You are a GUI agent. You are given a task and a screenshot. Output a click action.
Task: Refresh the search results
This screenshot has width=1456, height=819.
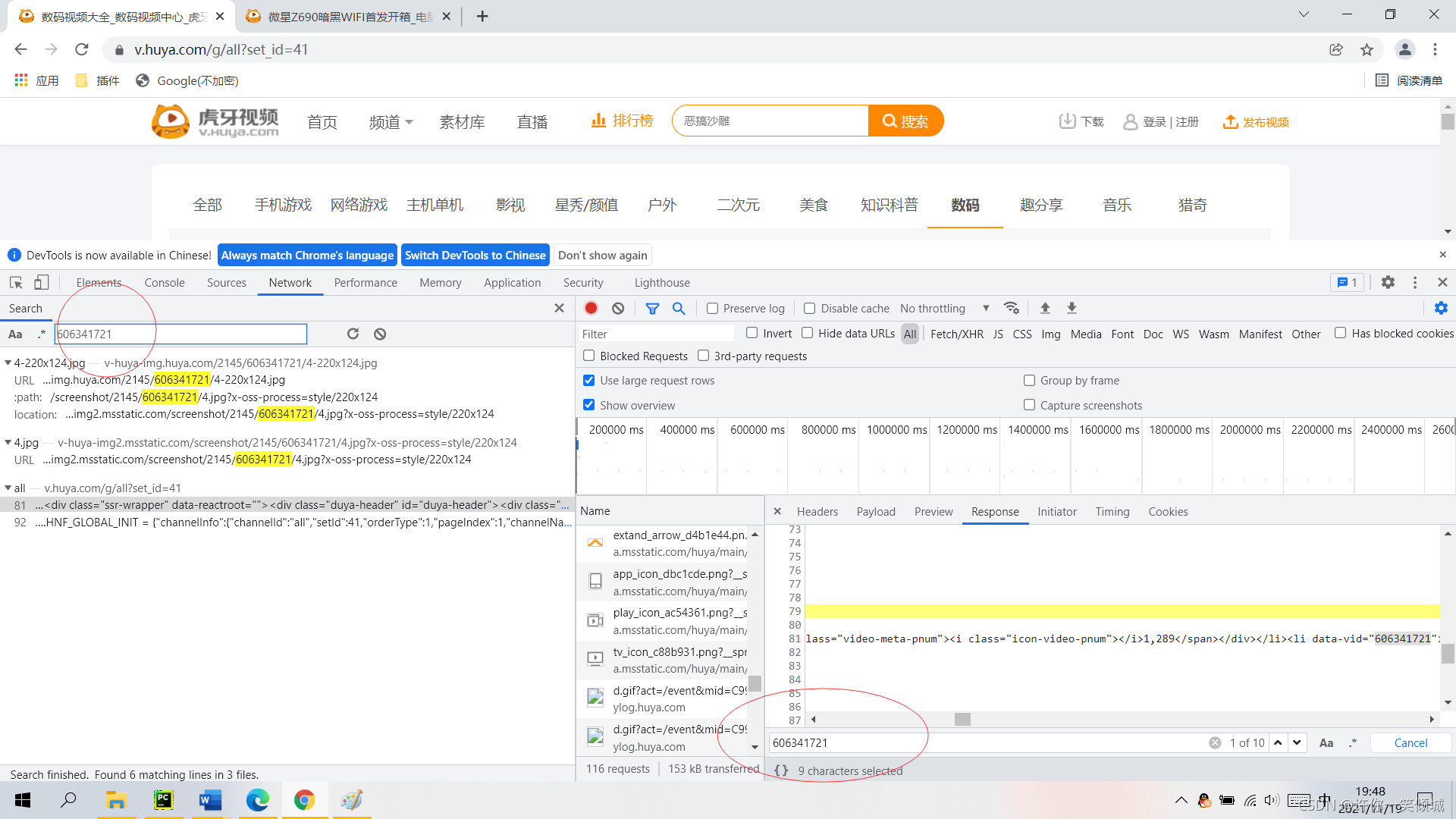(353, 334)
